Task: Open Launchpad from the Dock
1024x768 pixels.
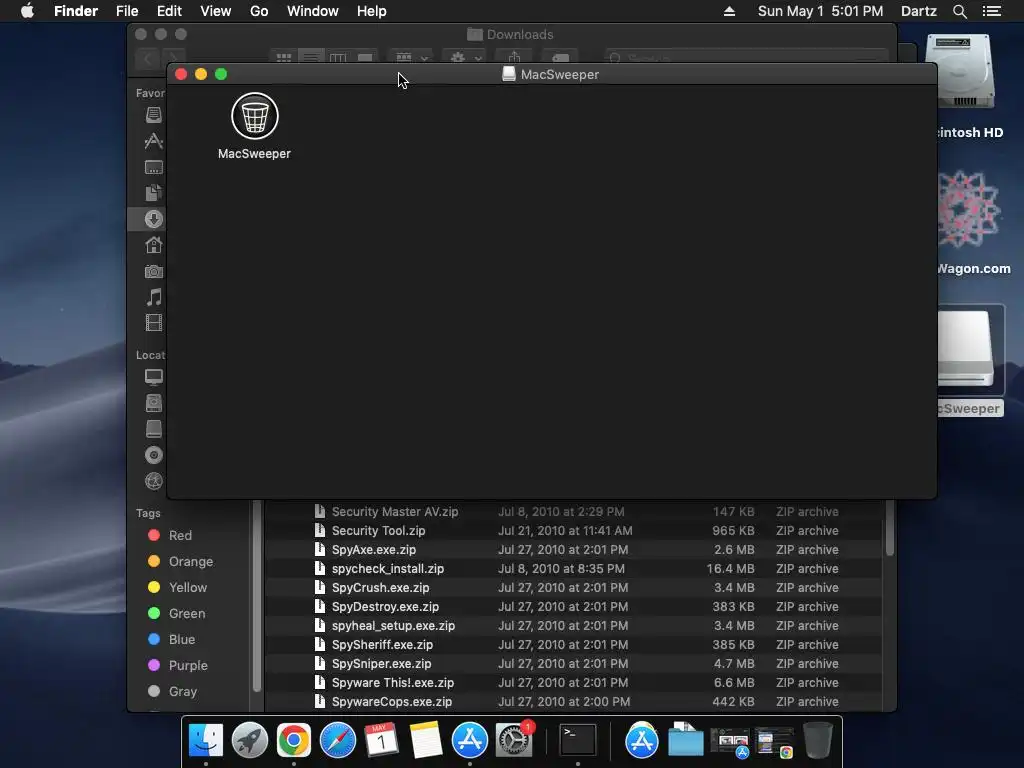Action: click(249, 741)
